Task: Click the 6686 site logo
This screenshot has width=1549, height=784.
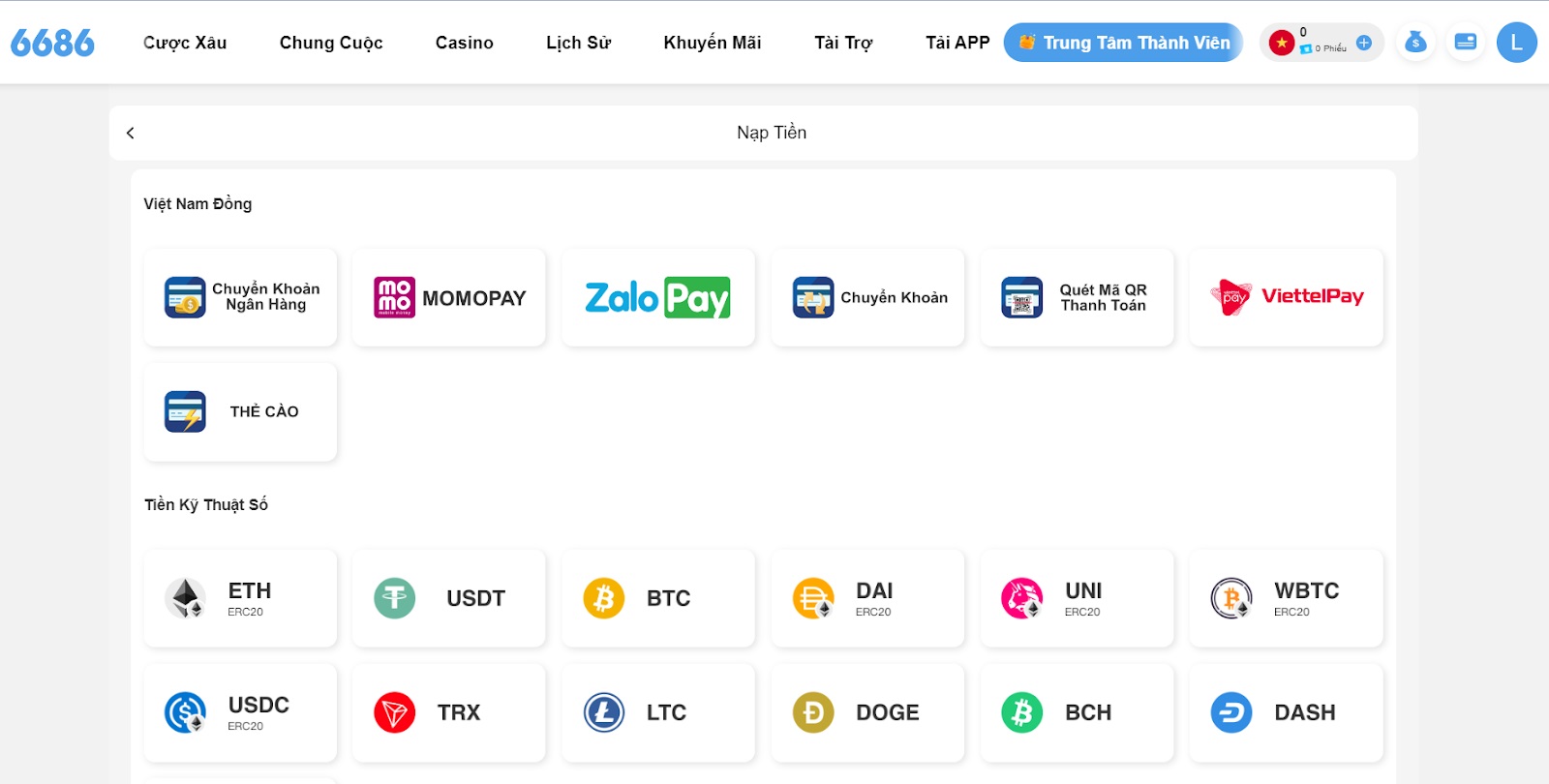Action: coord(52,43)
